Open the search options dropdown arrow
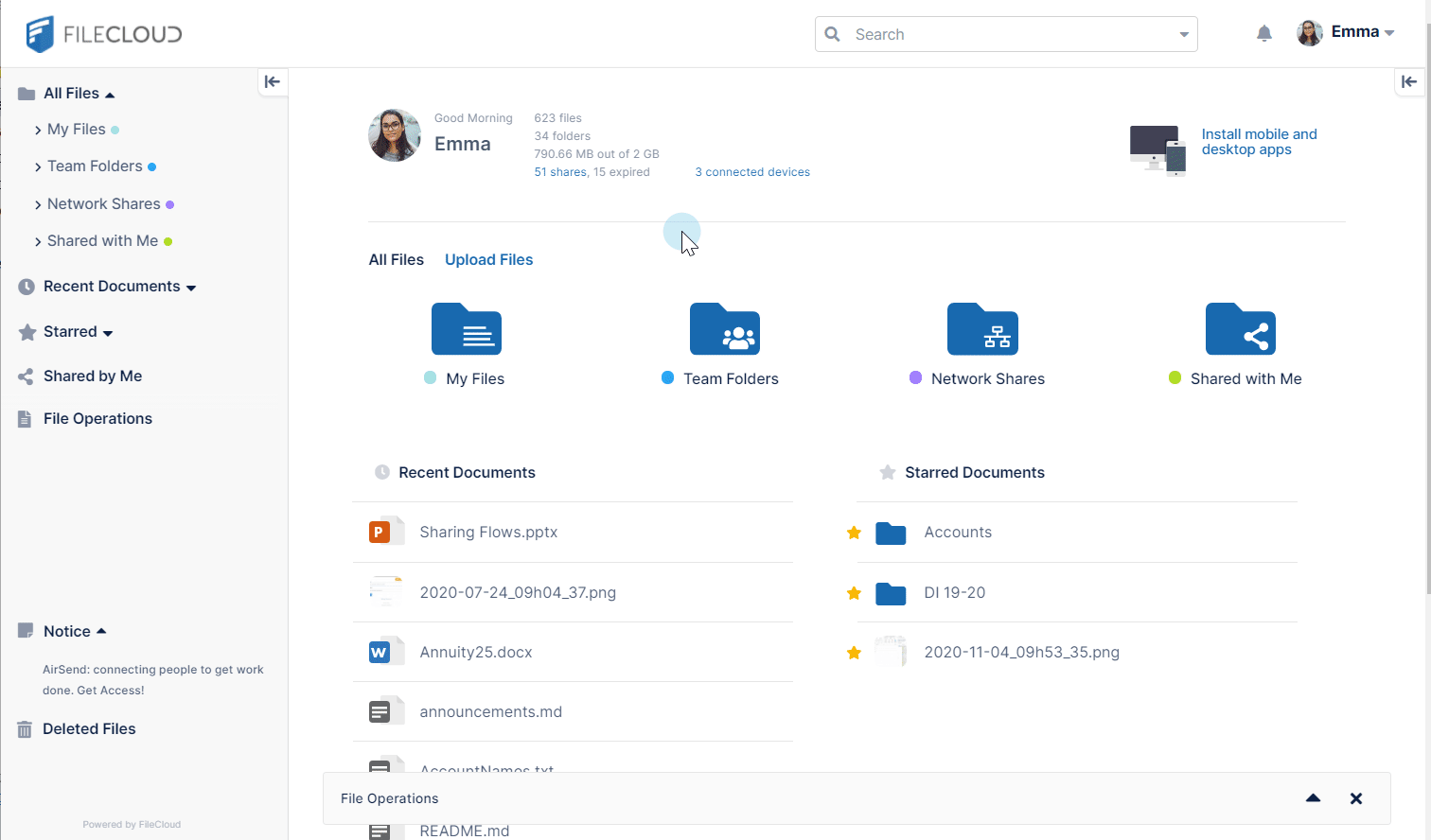The height and width of the screenshot is (840, 1431). [x=1183, y=35]
